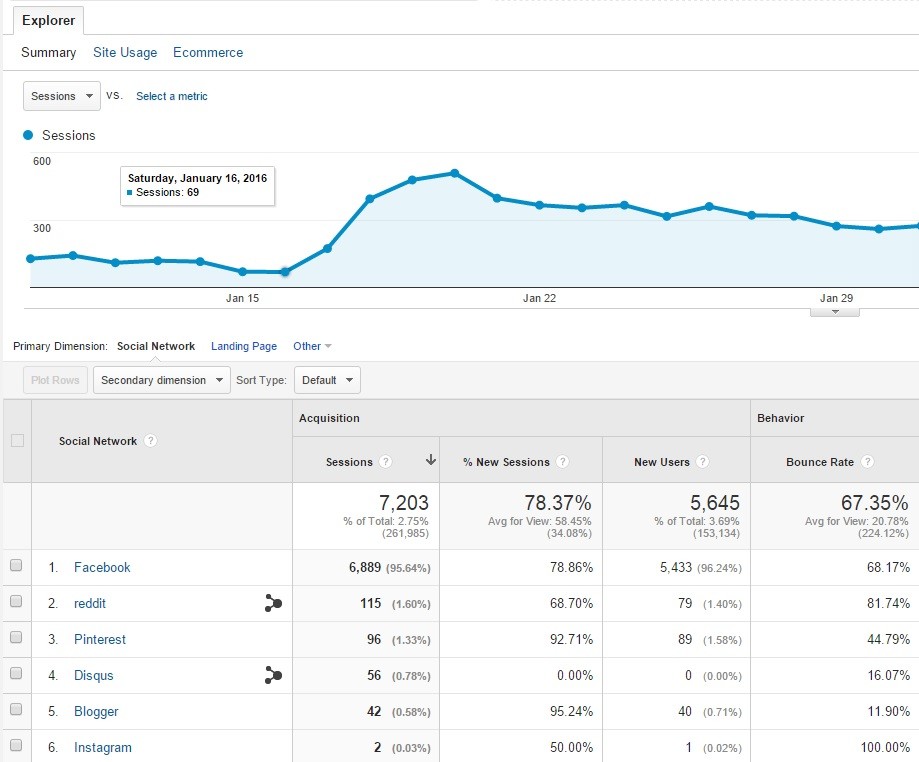
Task: Click help icon next to Social Network header
Action: (x=151, y=441)
